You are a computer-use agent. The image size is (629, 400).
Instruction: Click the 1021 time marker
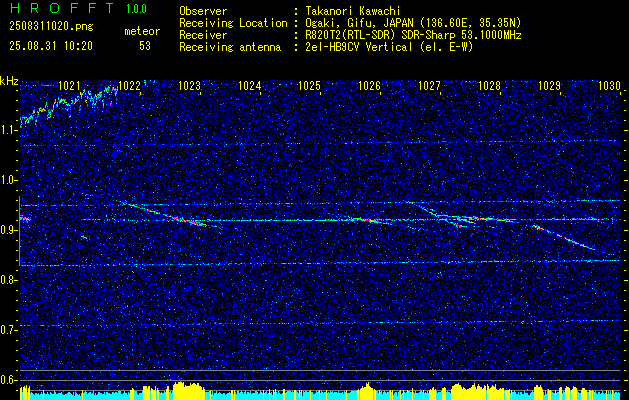point(69,85)
